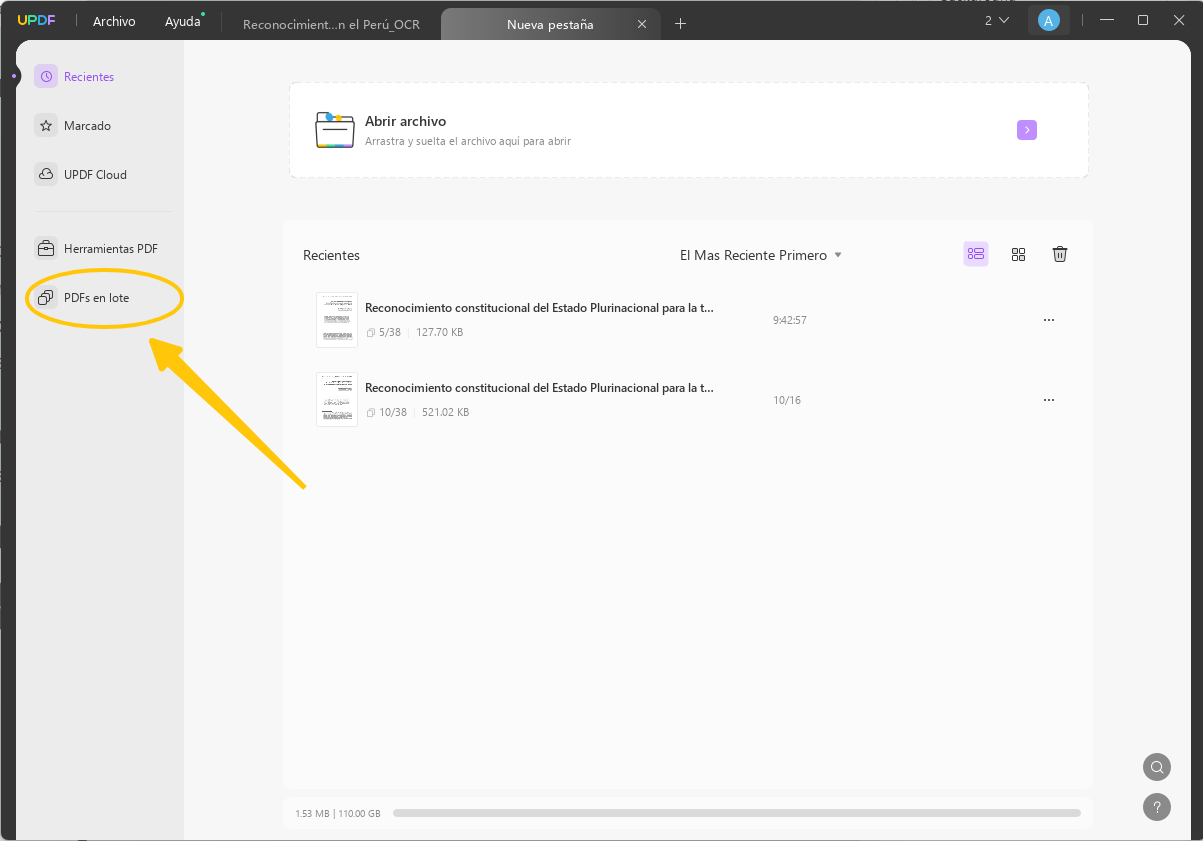The image size is (1203, 841).
Task: Open the Archivo menu
Action: click(114, 21)
